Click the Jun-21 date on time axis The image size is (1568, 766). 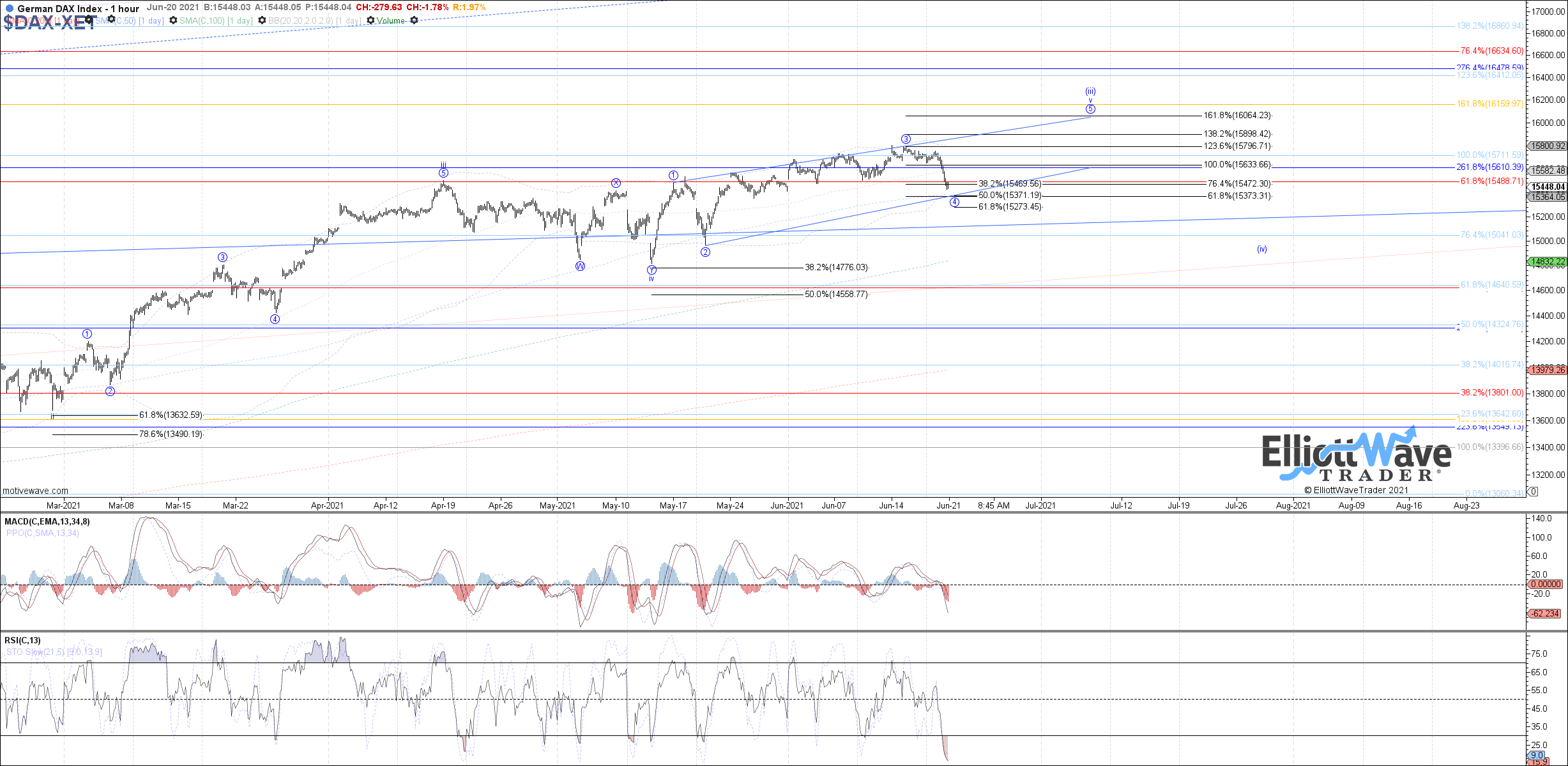pyautogui.click(x=948, y=505)
